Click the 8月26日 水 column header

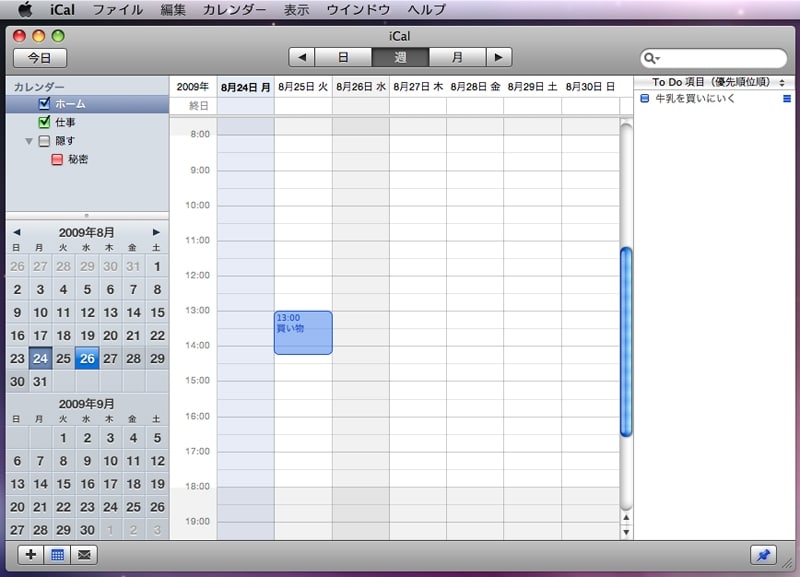[361, 87]
